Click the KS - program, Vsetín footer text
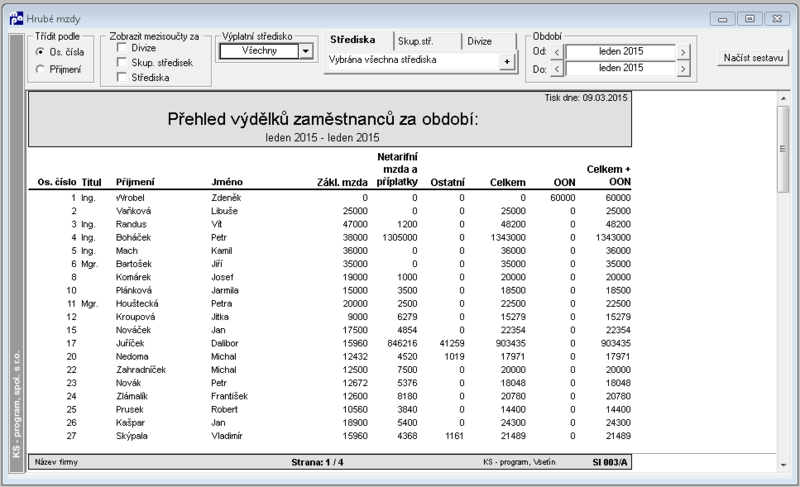Image resolution: width=800 pixels, height=487 pixels. tap(519, 462)
